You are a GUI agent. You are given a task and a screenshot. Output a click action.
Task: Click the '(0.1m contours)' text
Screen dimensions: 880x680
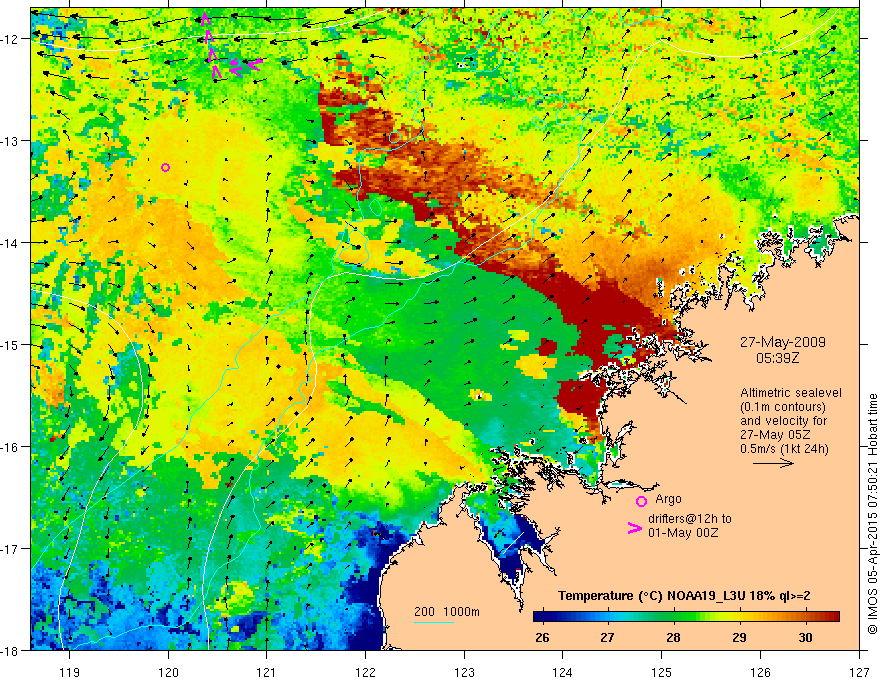point(782,407)
